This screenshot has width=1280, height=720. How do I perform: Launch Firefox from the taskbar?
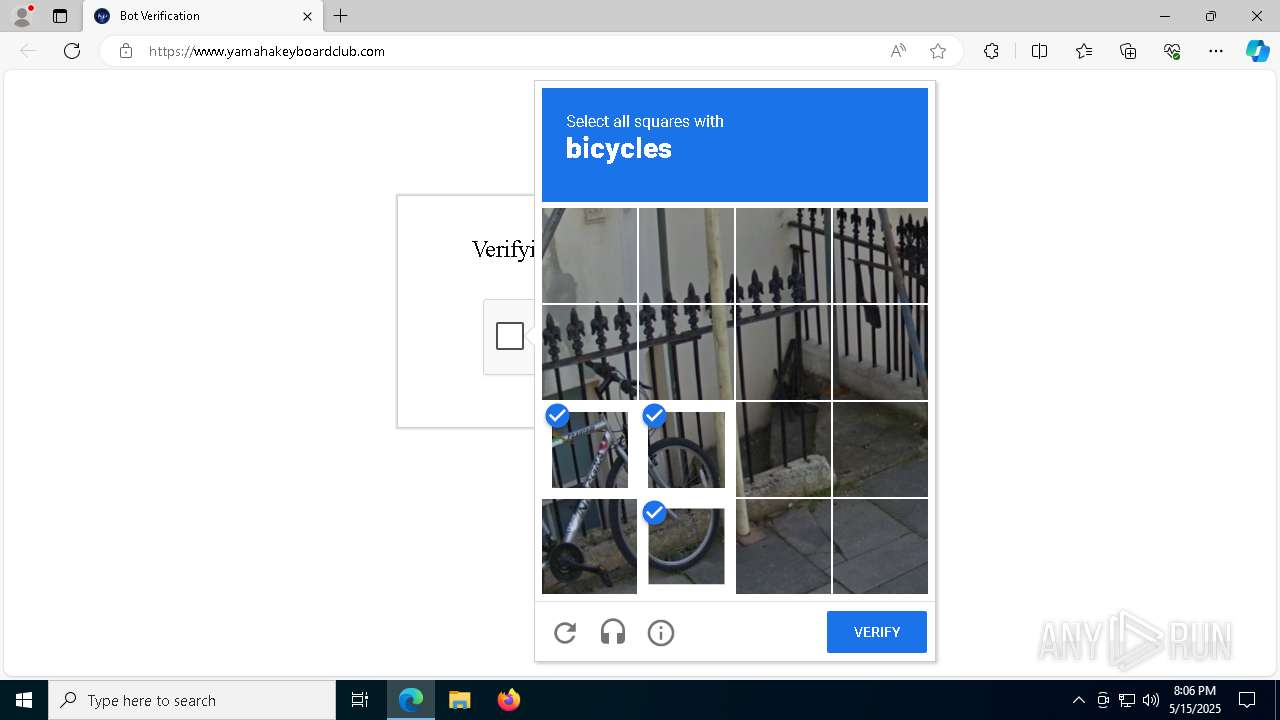[x=508, y=700]
